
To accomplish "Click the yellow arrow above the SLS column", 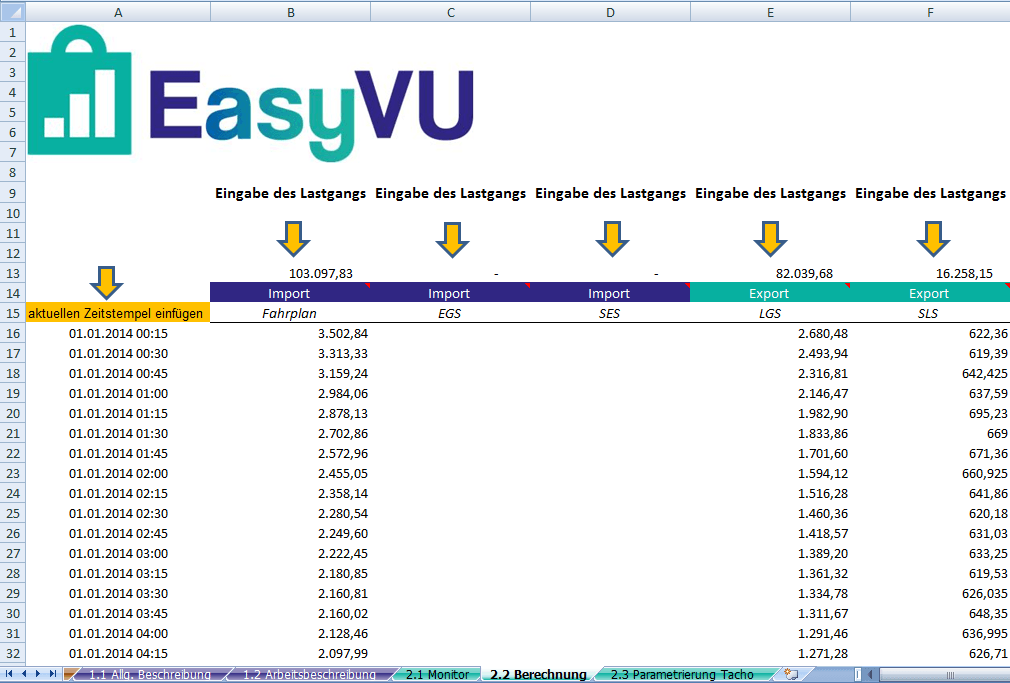I will click(933, 239).
